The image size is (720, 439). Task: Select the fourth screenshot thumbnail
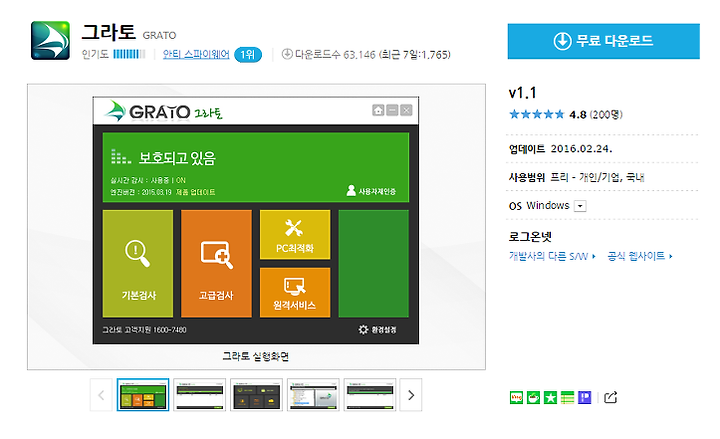[313, 395]
